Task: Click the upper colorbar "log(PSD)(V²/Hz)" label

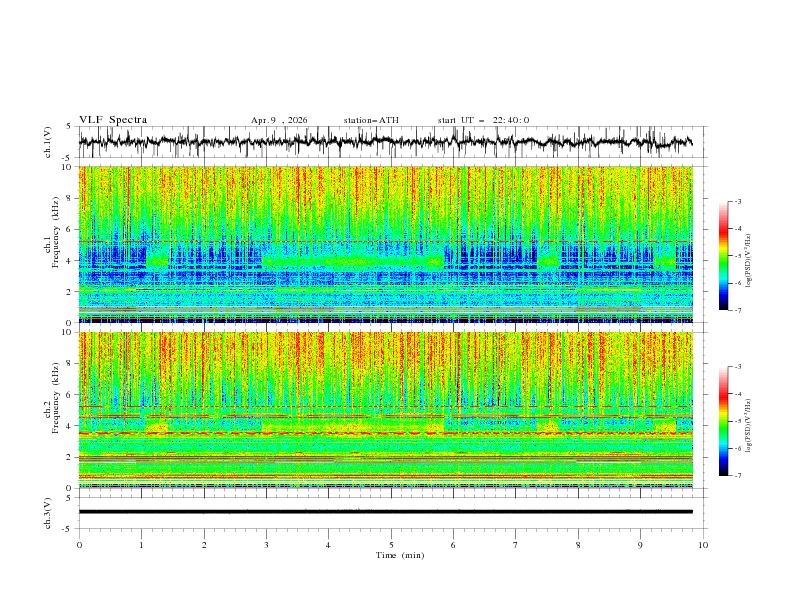Action: [x=749, y=261]
